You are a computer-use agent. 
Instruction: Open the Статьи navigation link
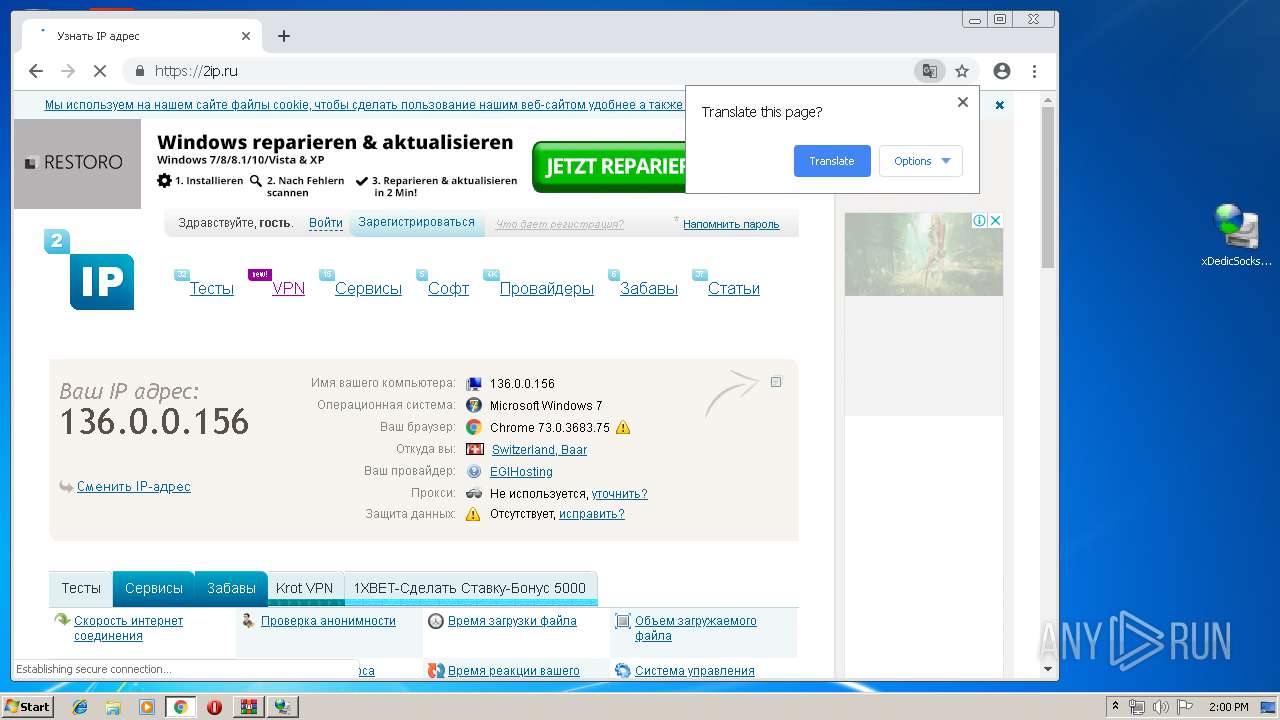(x=734, y=288)
